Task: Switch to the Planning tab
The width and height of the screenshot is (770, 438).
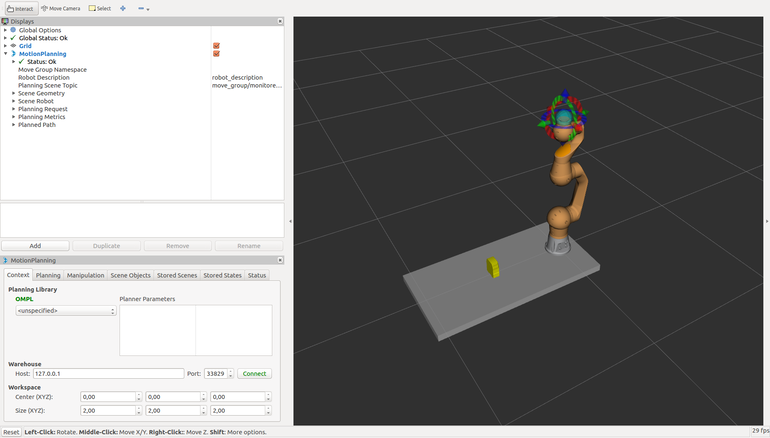Action: [48, 275]
